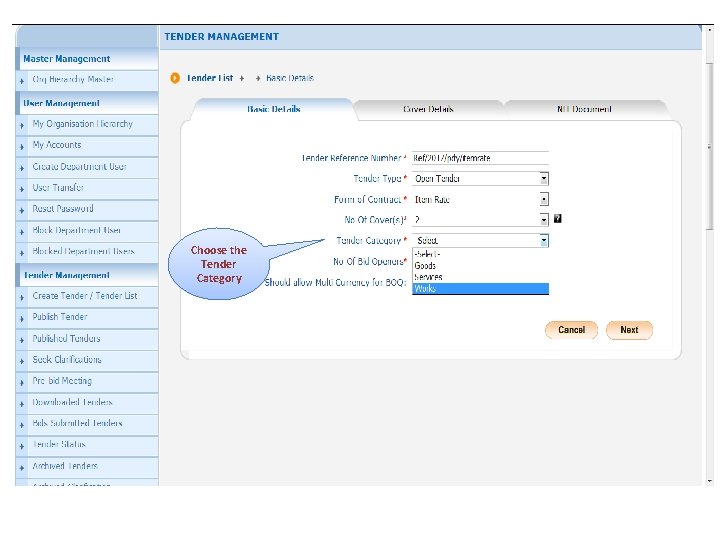Viewport: 720px width, 540px height.
Task: Click the vertical page scrollbar thumb
Action: (710, 147)
